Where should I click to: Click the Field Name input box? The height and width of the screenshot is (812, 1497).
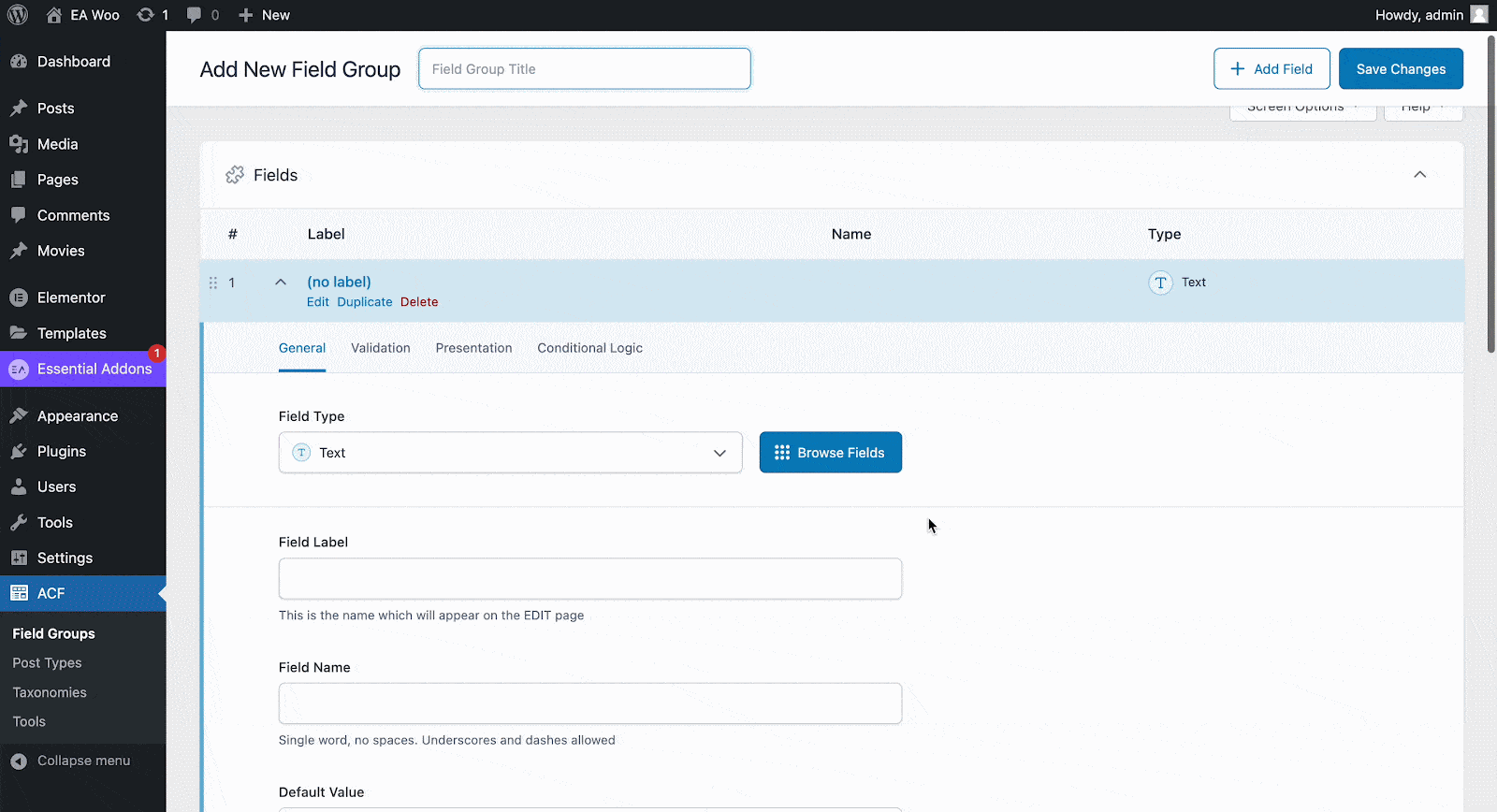(590, 703)
